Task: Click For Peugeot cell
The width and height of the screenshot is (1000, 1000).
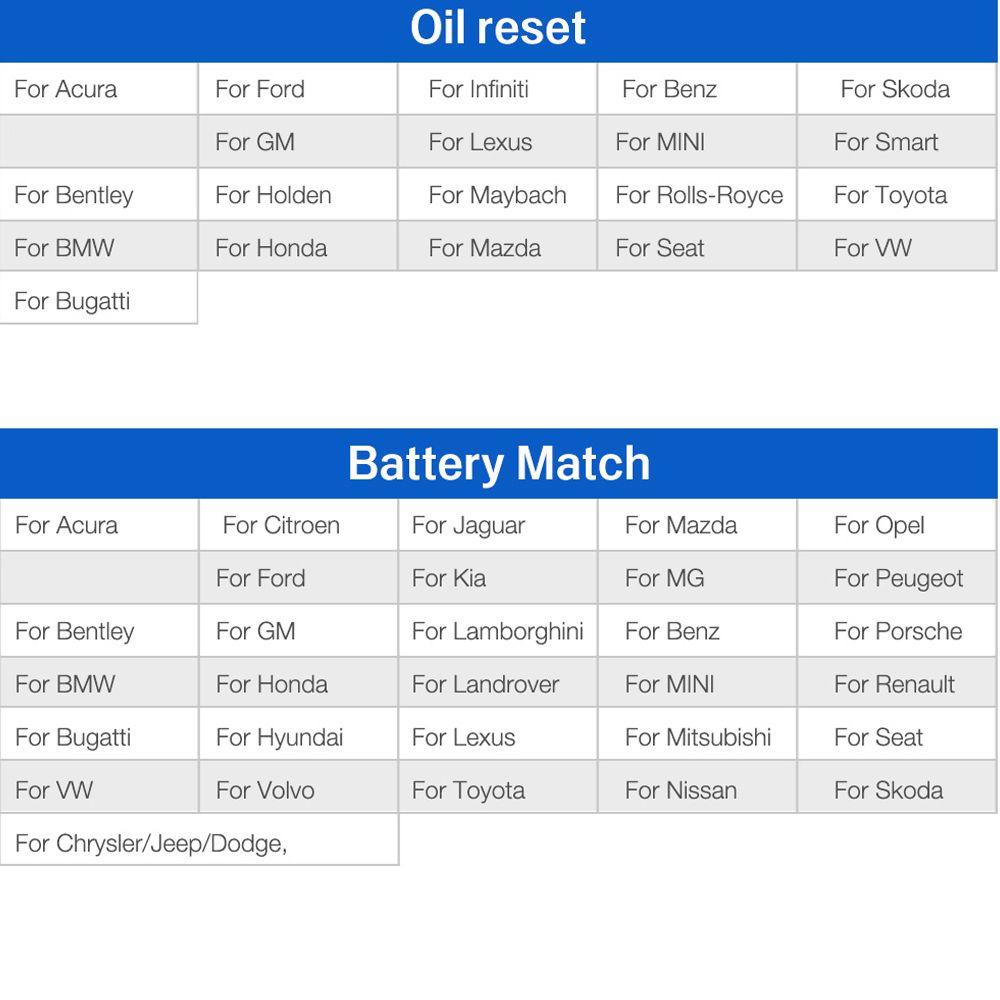Action: 897,578
